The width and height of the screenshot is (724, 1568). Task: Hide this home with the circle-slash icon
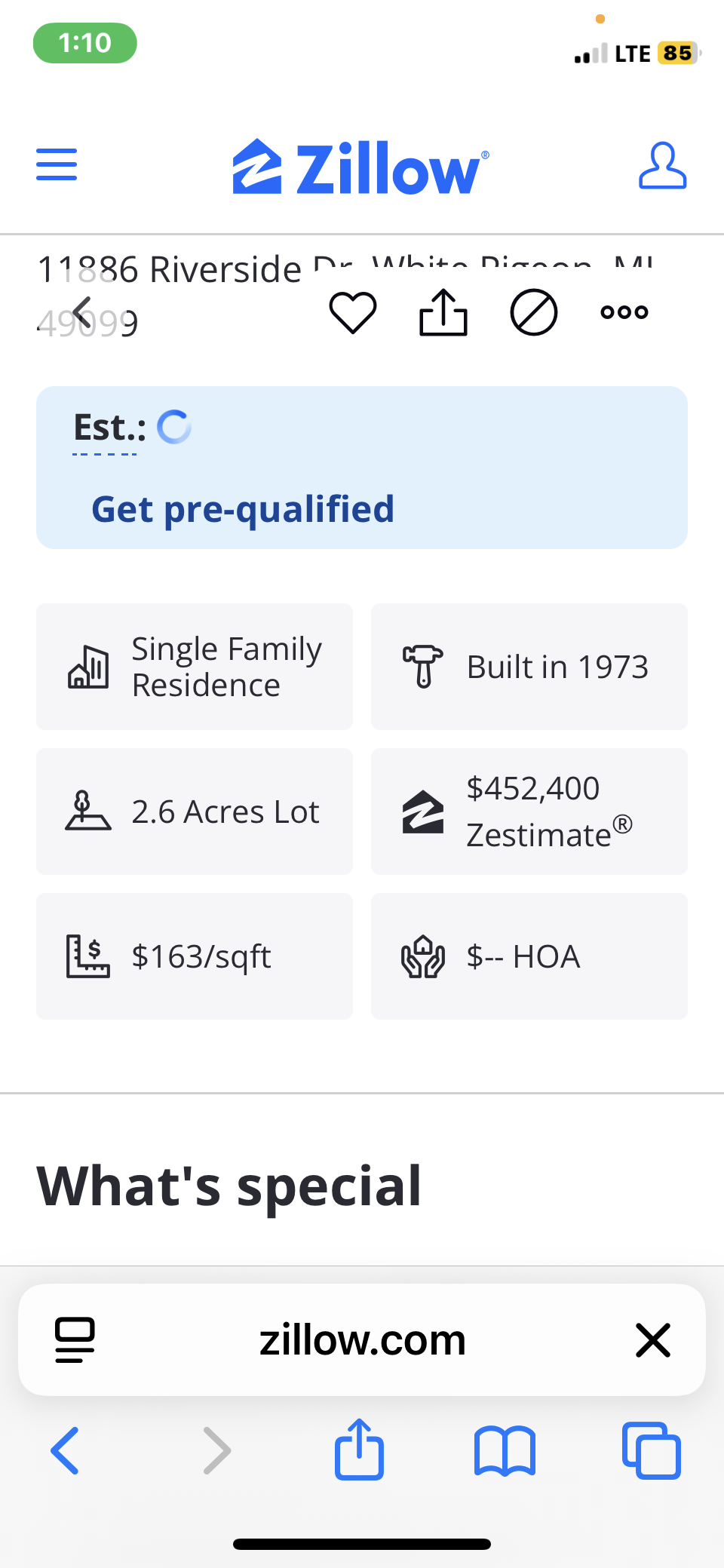click(534, 312)
